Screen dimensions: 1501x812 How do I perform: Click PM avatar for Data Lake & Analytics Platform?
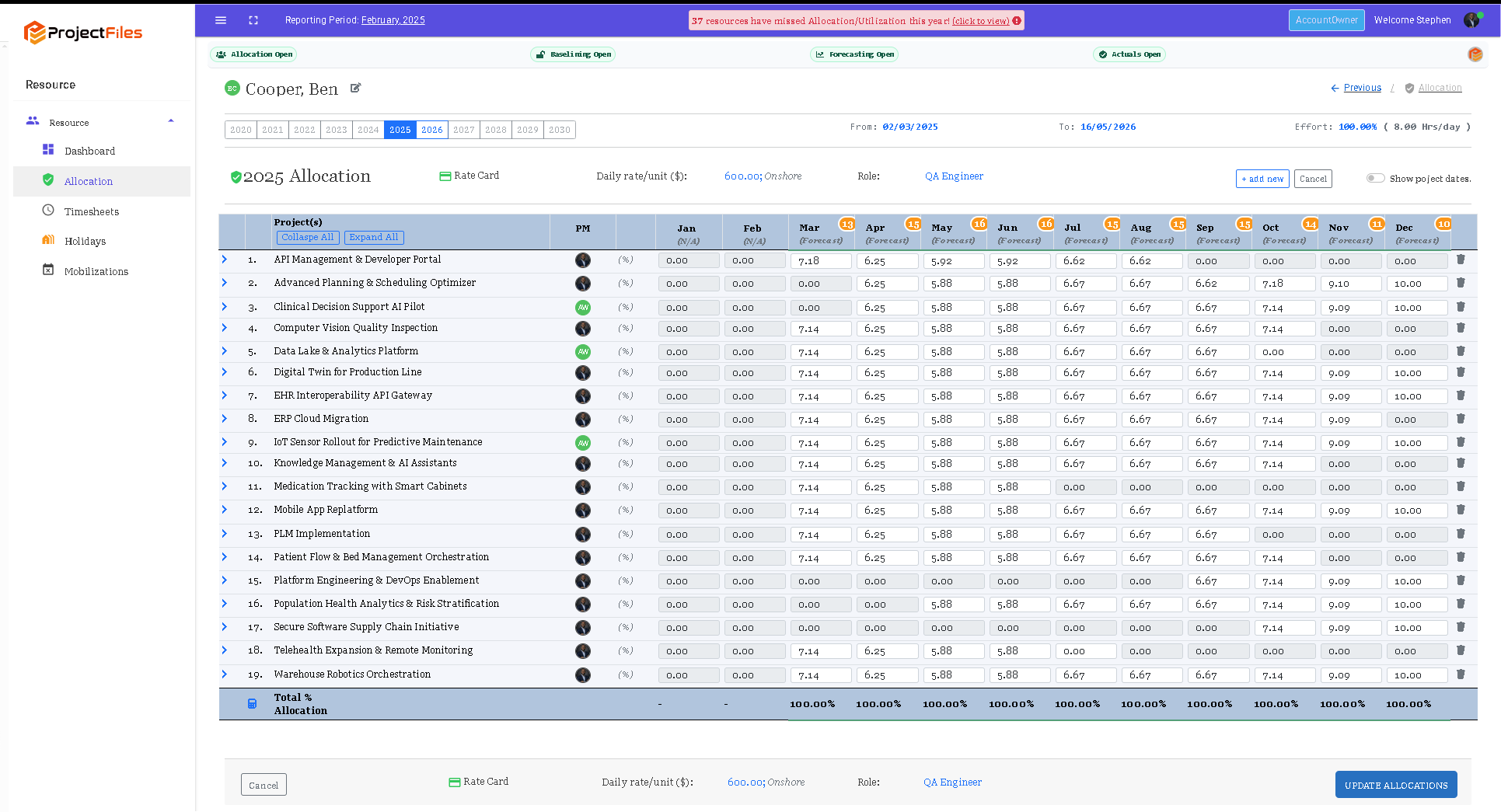tap(583, 352)
